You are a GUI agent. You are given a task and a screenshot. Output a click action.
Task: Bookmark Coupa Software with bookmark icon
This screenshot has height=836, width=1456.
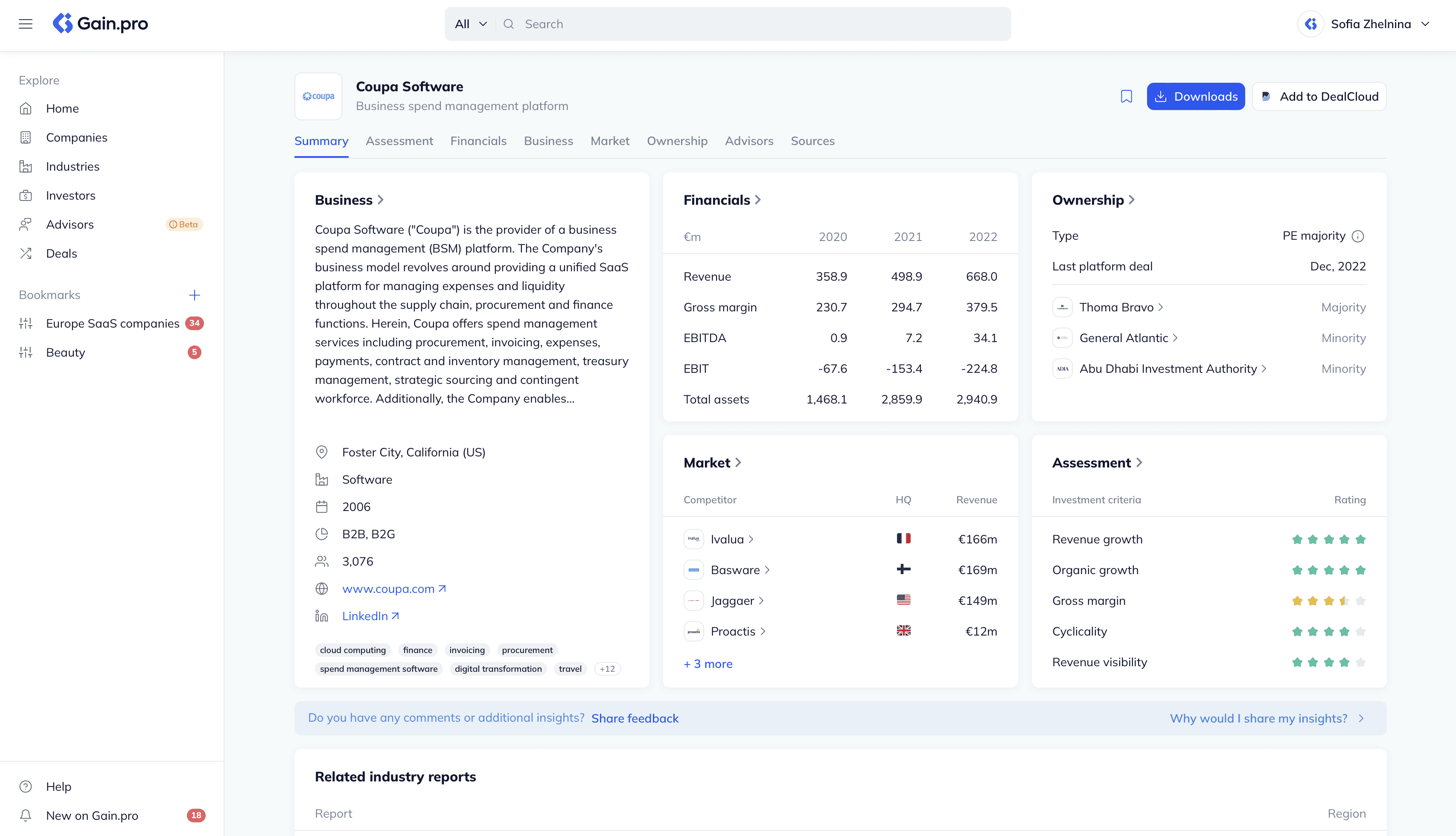[1126, 96]
